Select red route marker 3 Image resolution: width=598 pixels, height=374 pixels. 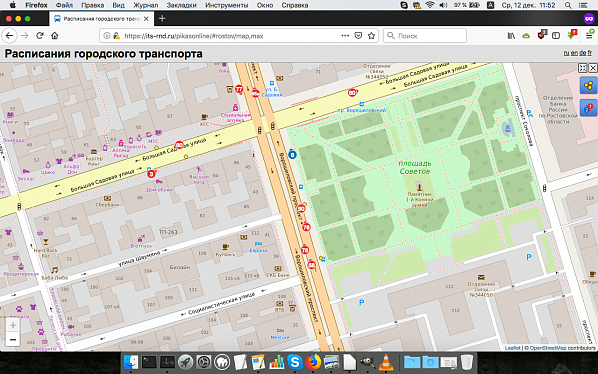(151, 174)
